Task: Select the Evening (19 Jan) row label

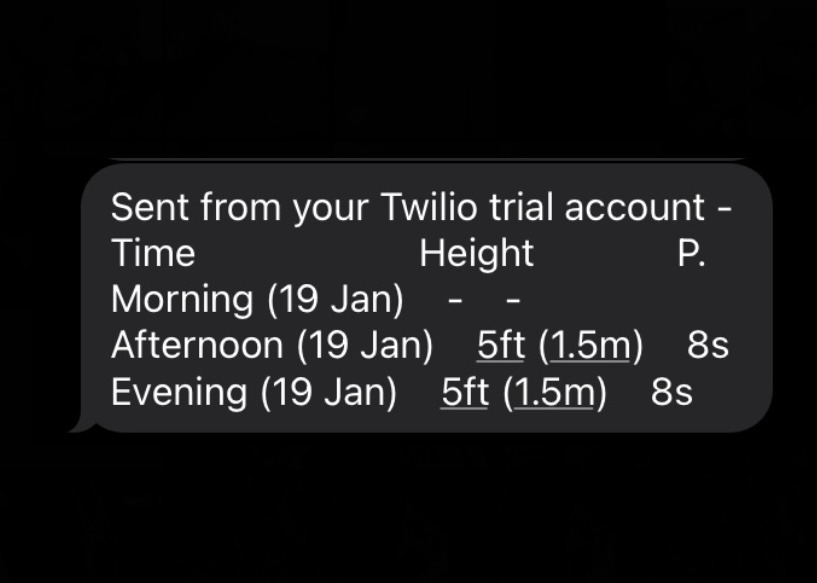Action: [254, 392]
